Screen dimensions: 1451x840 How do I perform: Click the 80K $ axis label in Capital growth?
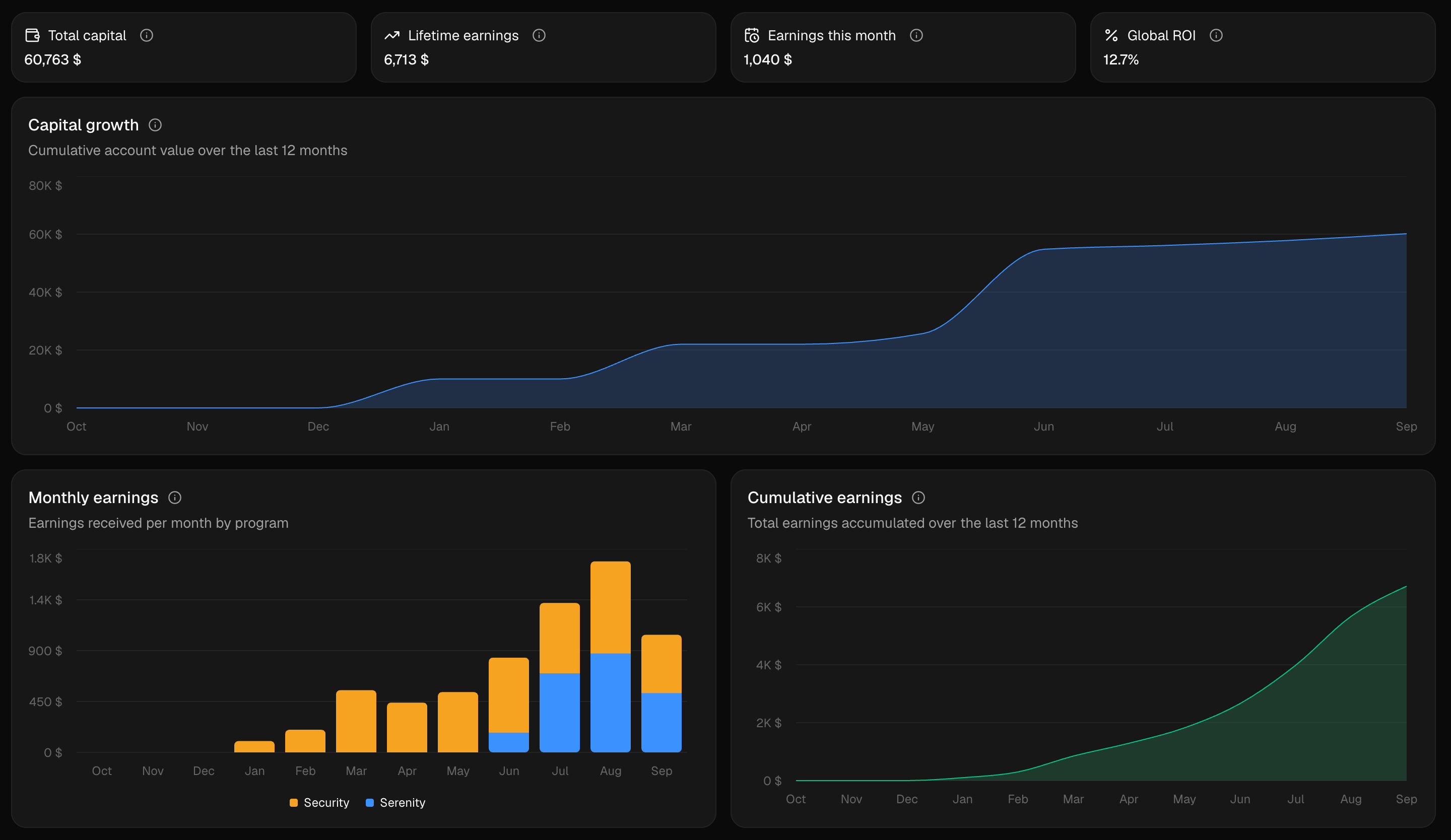click(45, 186)
